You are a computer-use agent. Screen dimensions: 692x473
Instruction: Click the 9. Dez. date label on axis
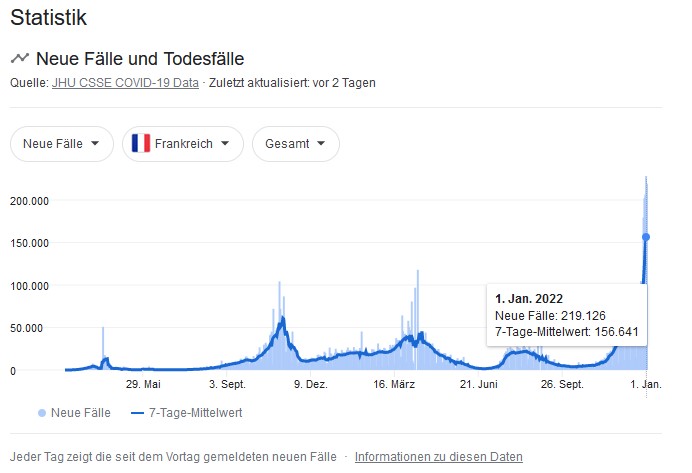click(x=311, y=384)
